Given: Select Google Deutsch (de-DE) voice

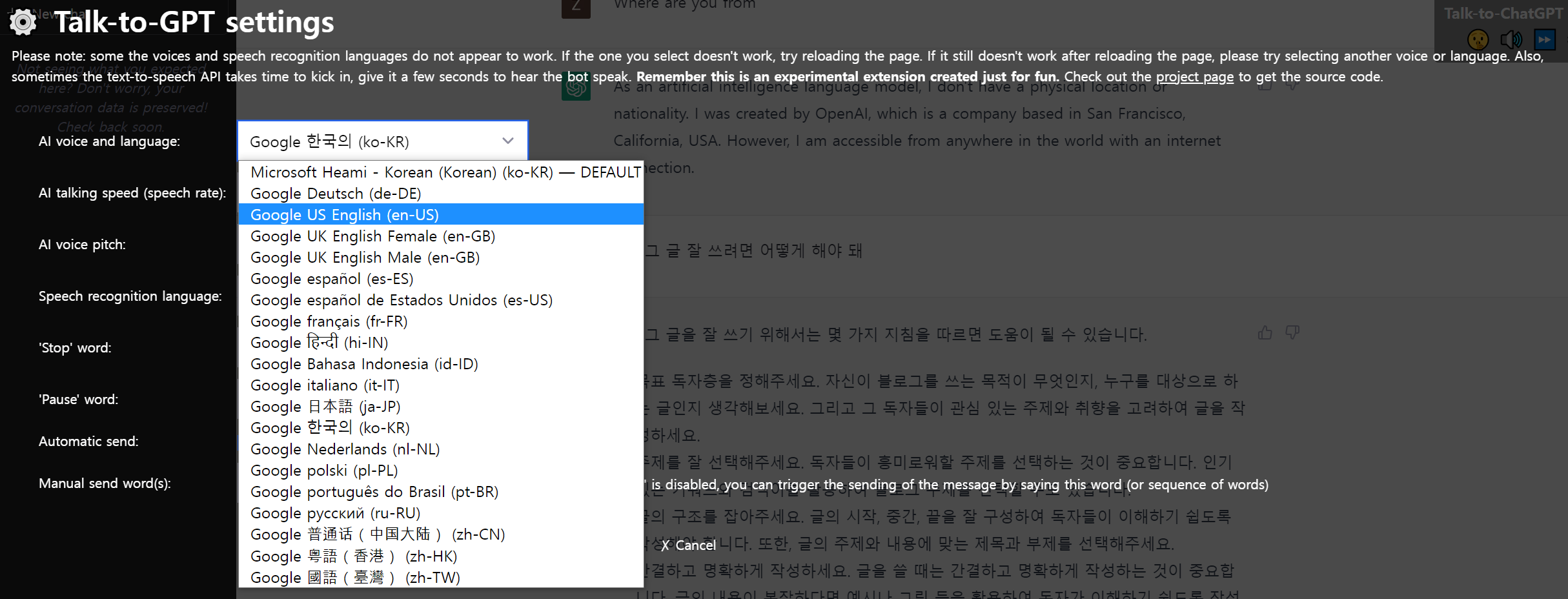Looking at the screenshot, I should click(441, 194).
